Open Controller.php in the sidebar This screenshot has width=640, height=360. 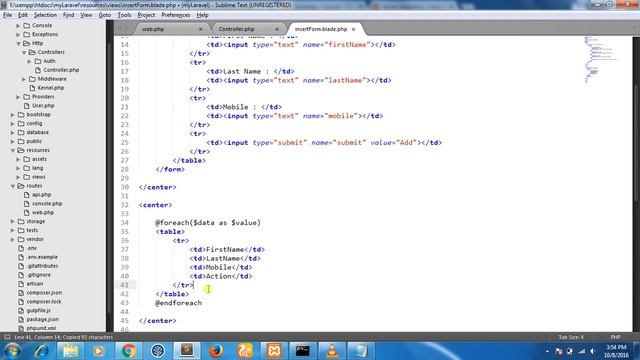tap(61, 70)
